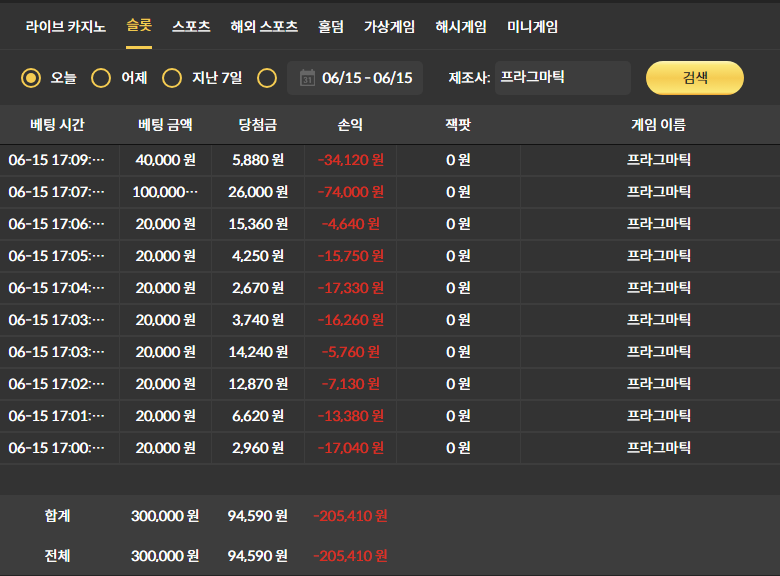Viewport: 780px width, 576px height.
Task: Open the 06/15 - 06/15 date range field
Action: click(355, 78)
